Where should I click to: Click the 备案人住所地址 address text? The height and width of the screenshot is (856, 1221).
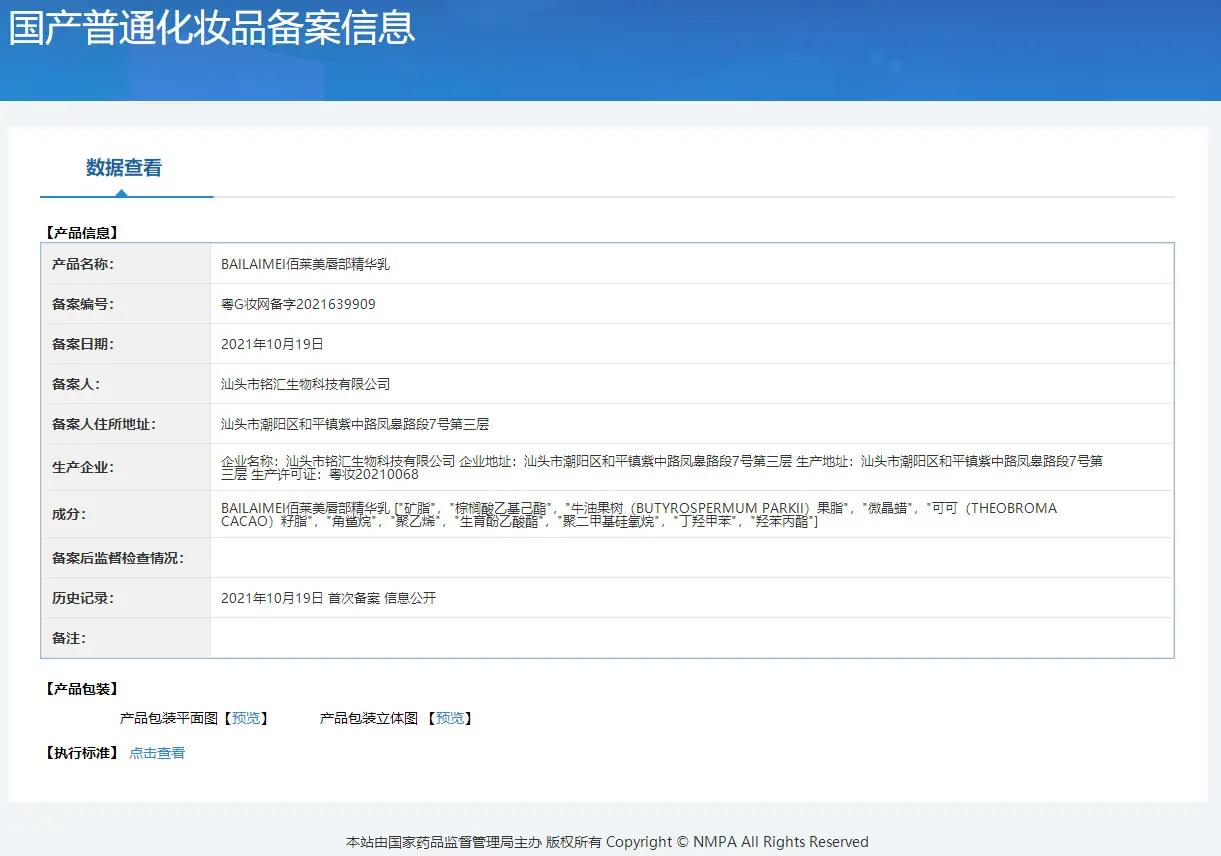(x=355, y=424)
